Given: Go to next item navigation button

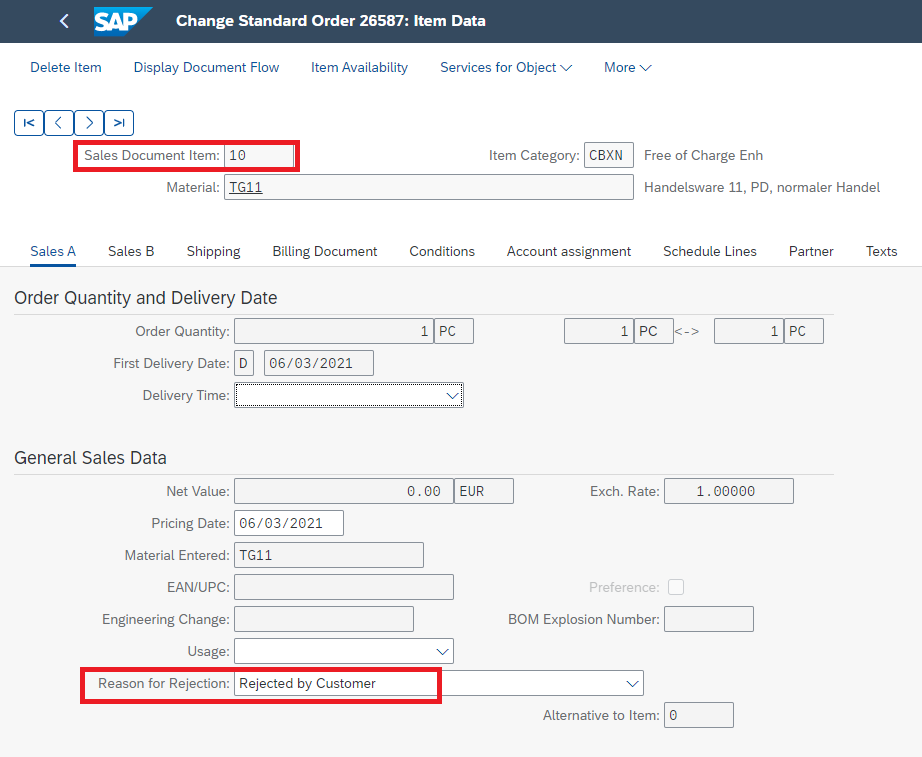Looking at the screenshot, I should [x=89, y=123].
